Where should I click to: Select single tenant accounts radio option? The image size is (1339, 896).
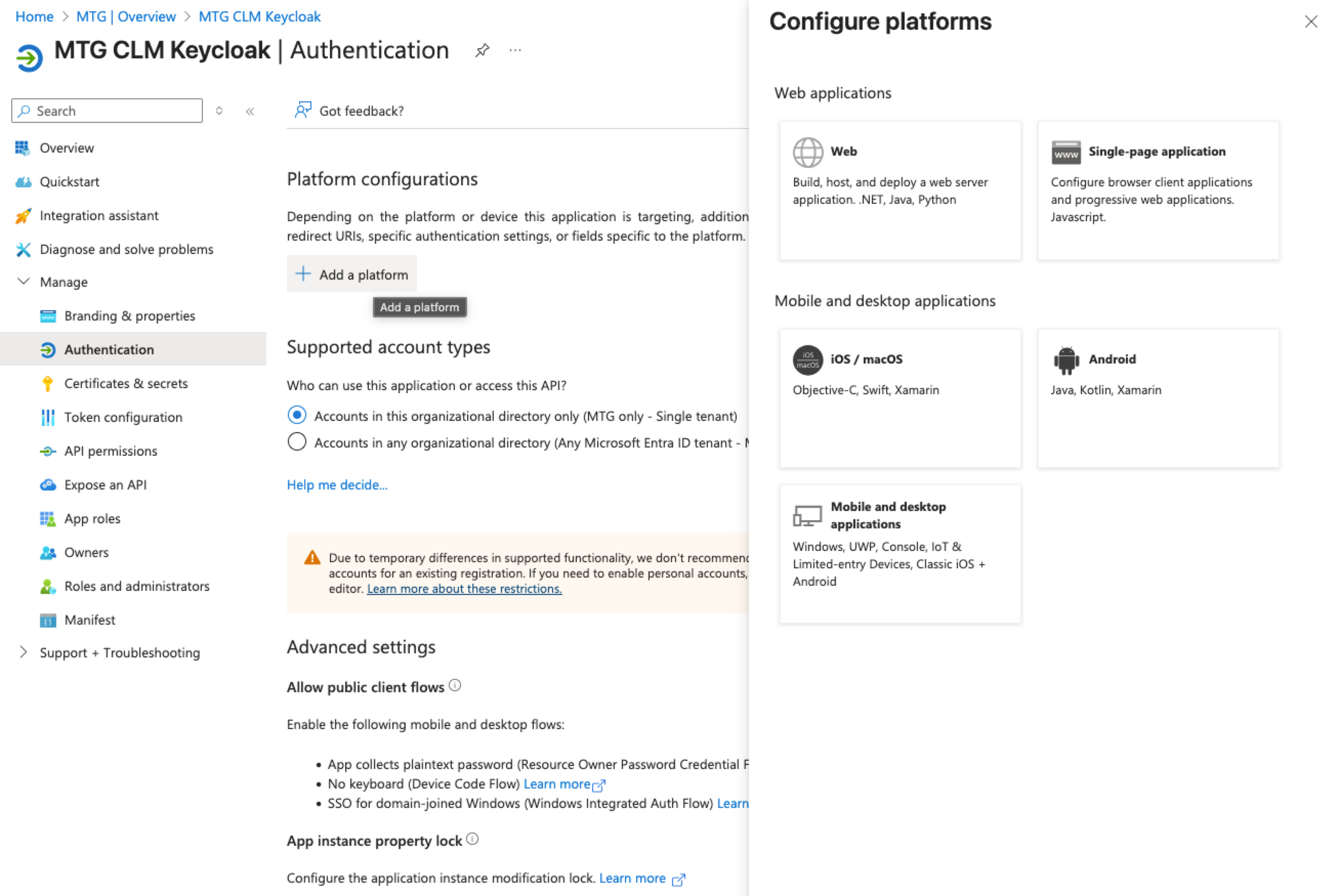[x=297, y=415]
